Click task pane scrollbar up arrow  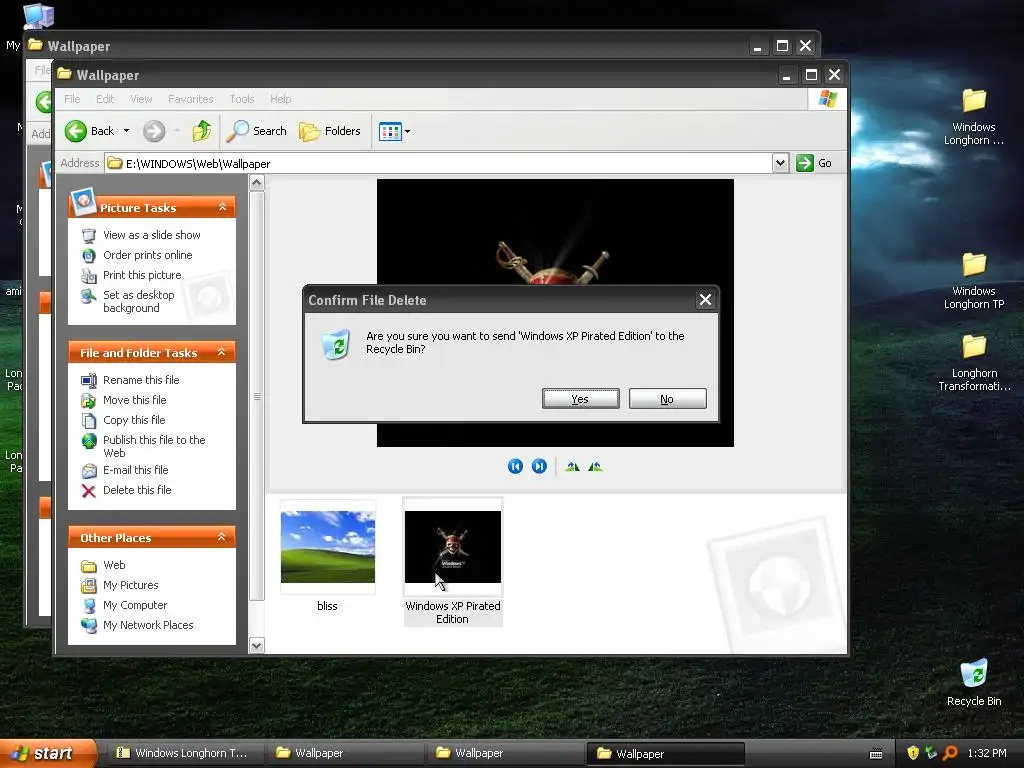[257, 183]
